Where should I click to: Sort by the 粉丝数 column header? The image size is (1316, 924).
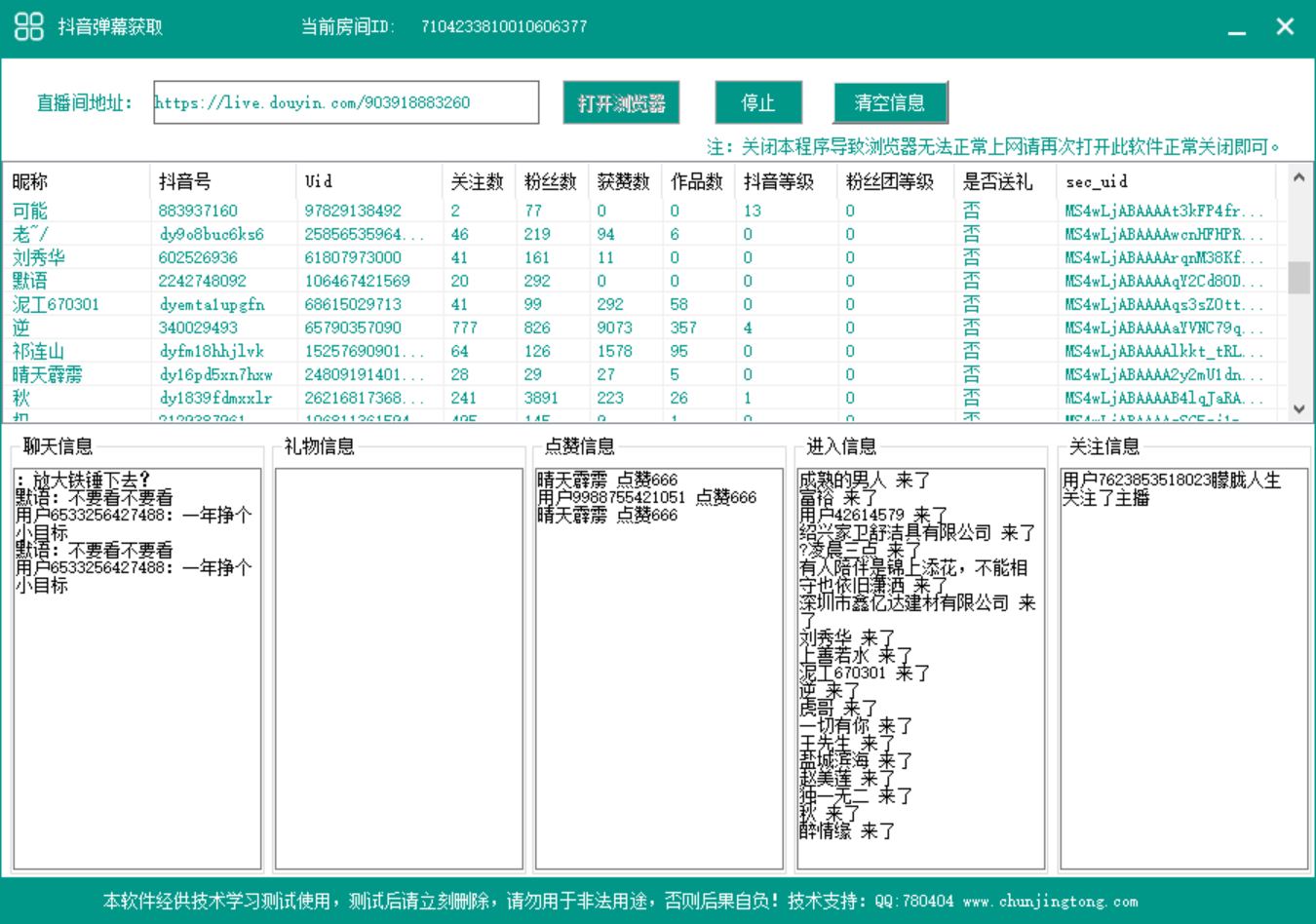click(x=550, y=181)
